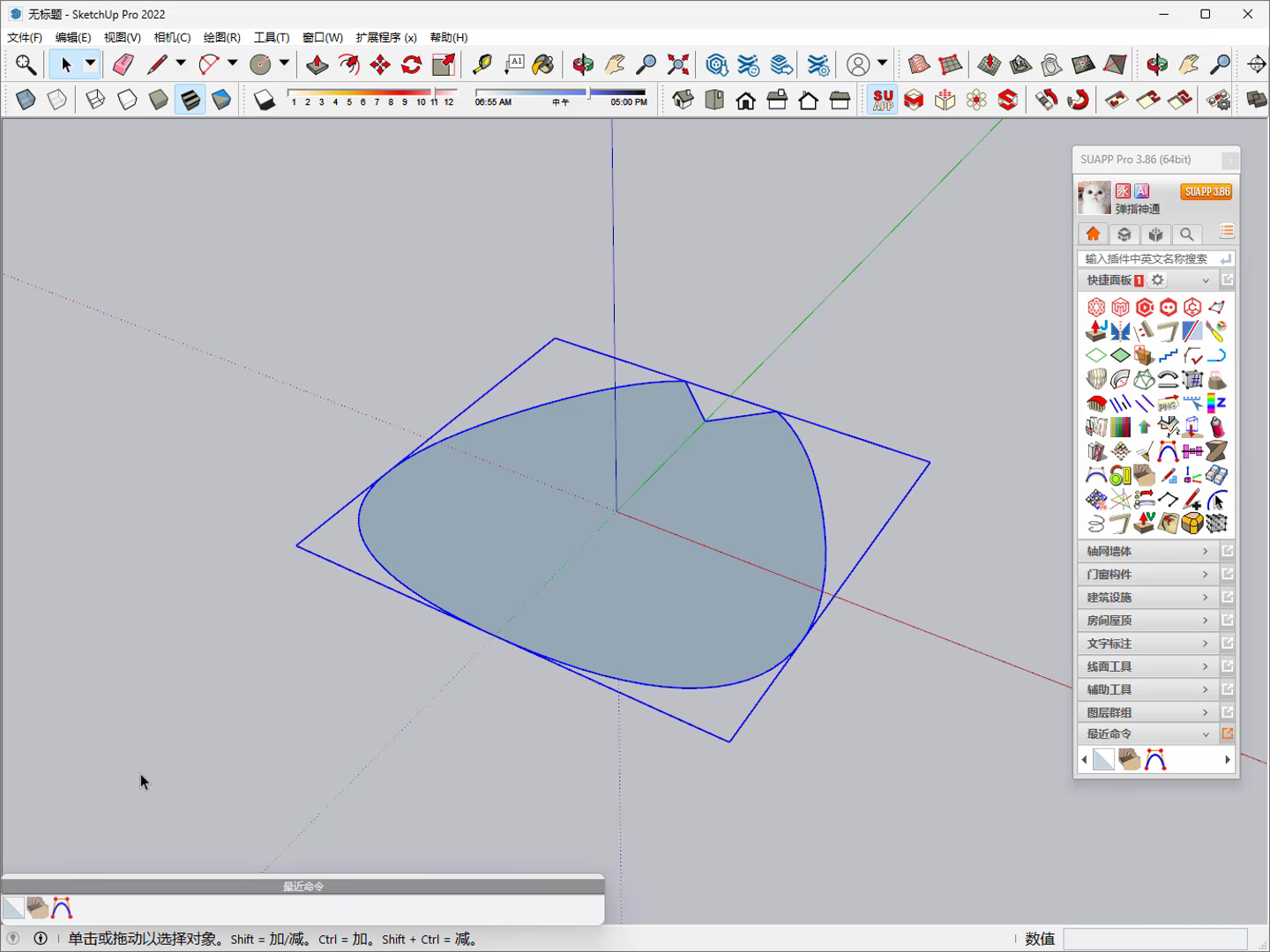Select the Line pencil tool
This screenshot has height=952, width=1270.
point(157,64)
